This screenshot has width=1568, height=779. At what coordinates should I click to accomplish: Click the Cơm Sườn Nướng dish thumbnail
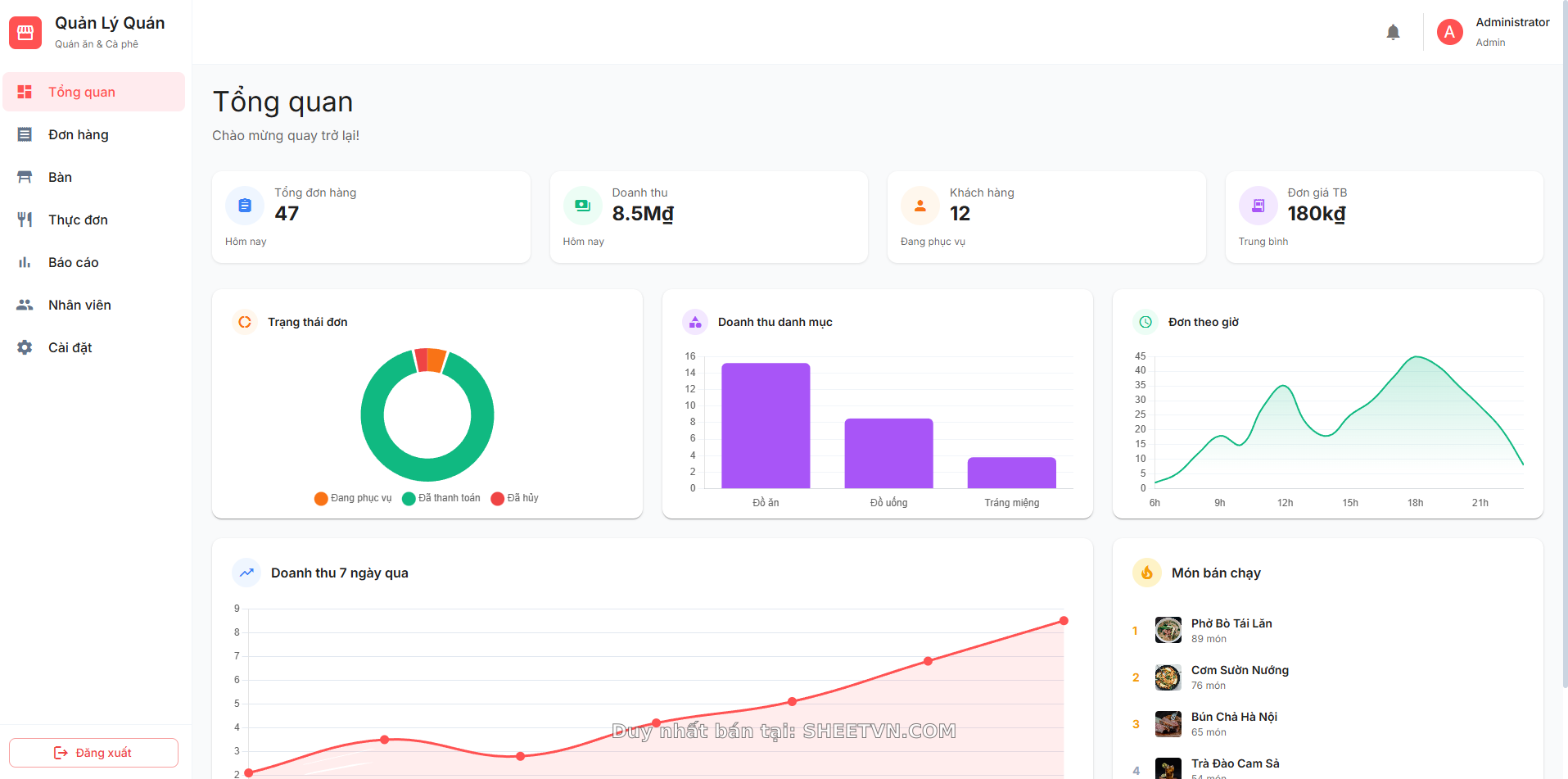(1168, 677)
